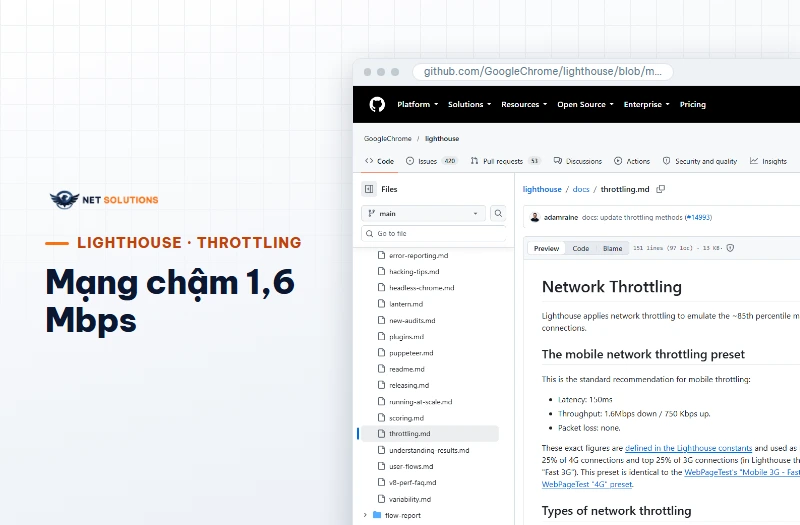Expand the Enterprise menu
The width and height of the screenshot is (800, 525).
coord(646,105)
